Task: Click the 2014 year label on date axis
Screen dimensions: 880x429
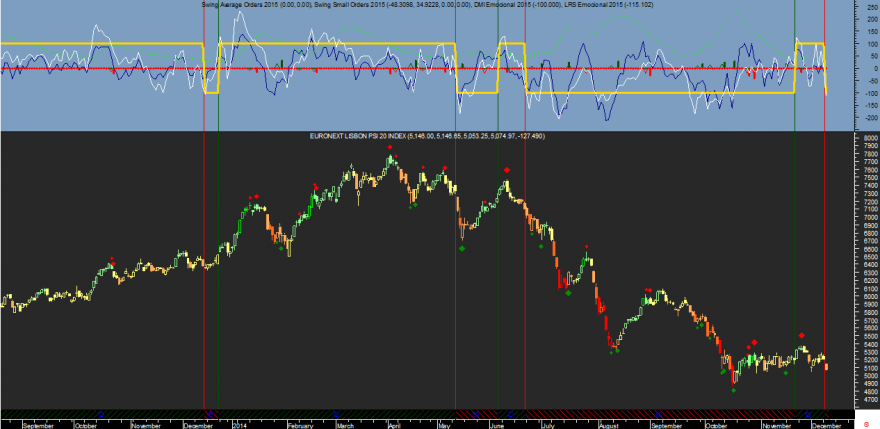Action: pos(240,426)
